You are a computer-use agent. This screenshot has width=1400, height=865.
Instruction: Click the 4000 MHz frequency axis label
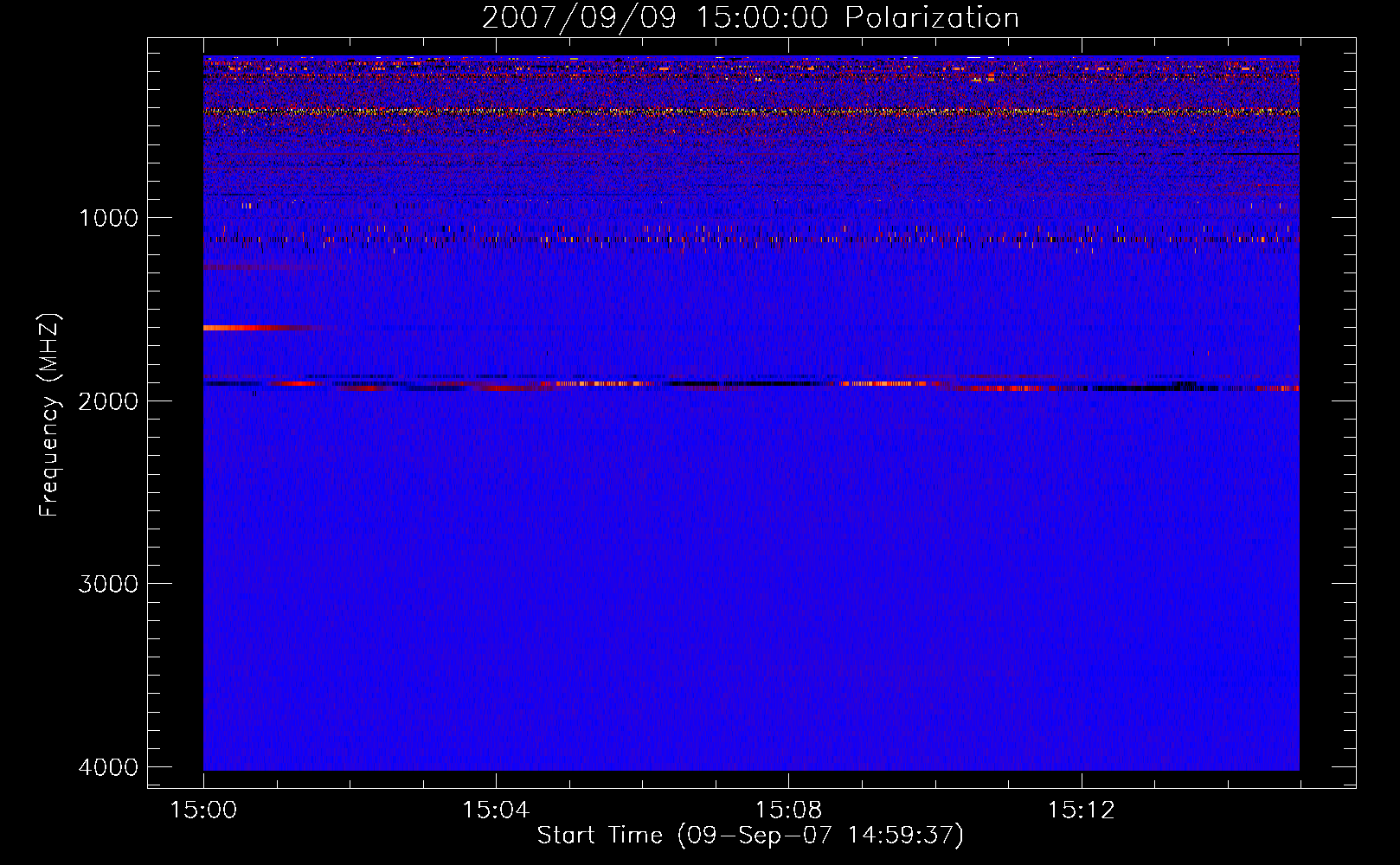[108, 767]
